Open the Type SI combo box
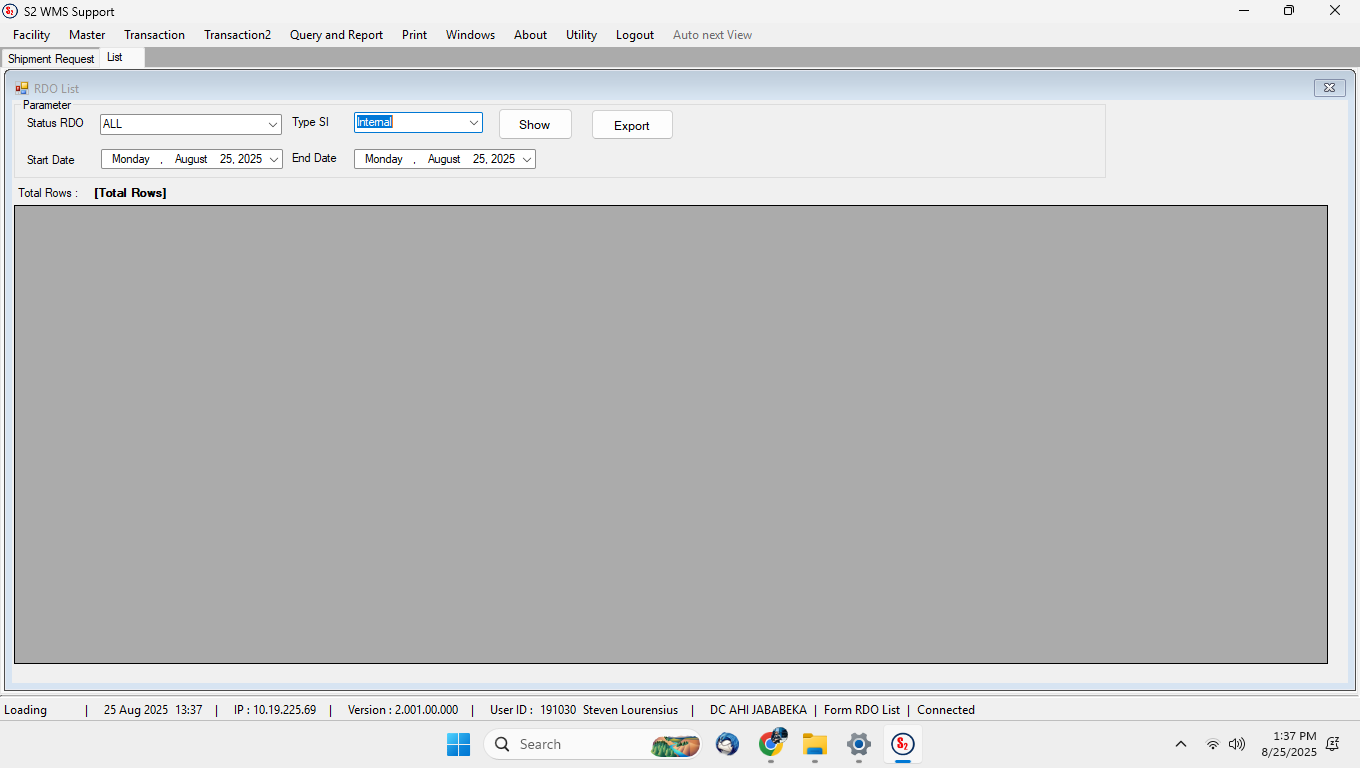The width and height of the screenshot is (1360, 768). [x=474, y=123]
